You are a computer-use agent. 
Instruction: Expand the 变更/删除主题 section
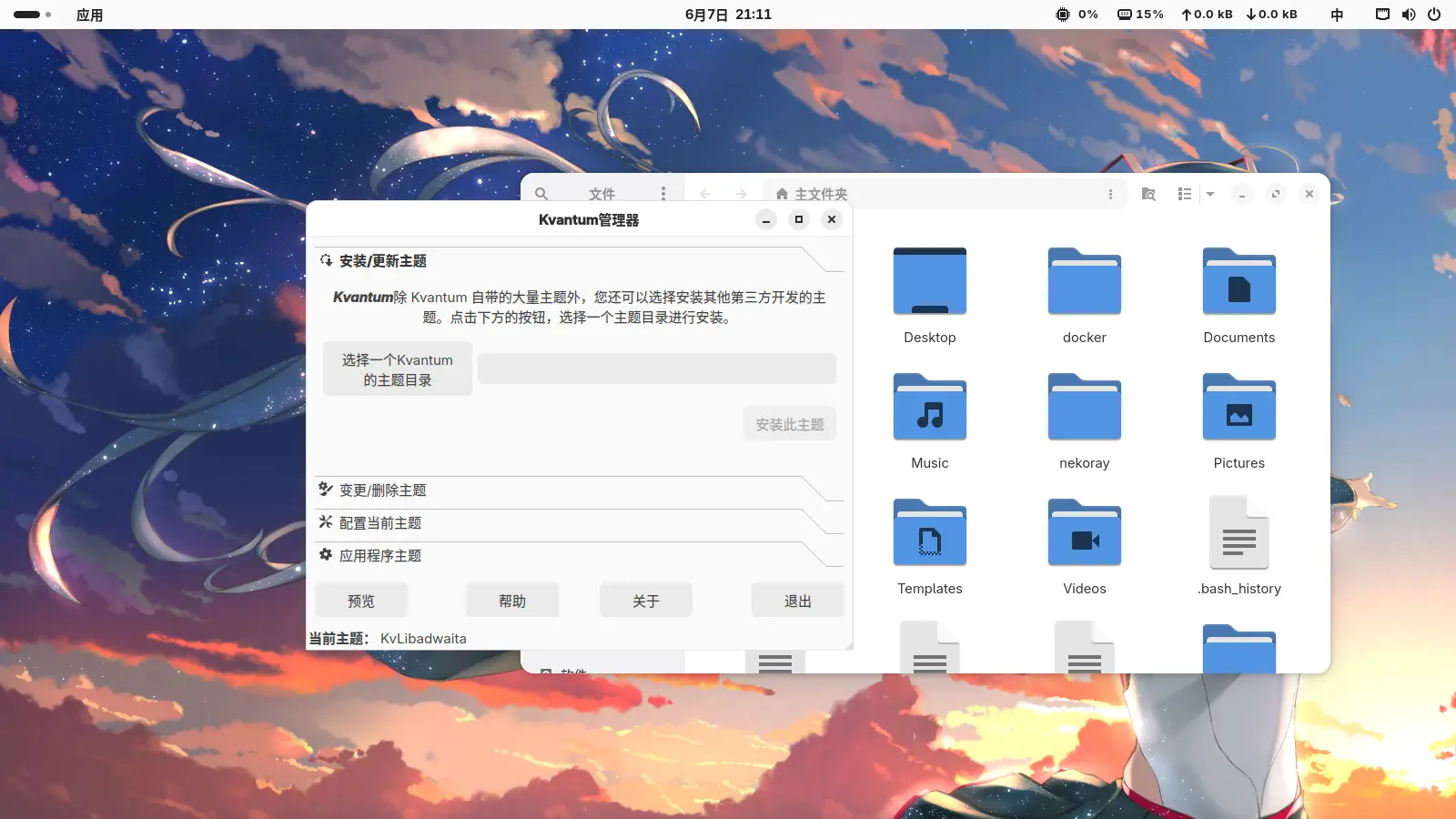point(579,490)
